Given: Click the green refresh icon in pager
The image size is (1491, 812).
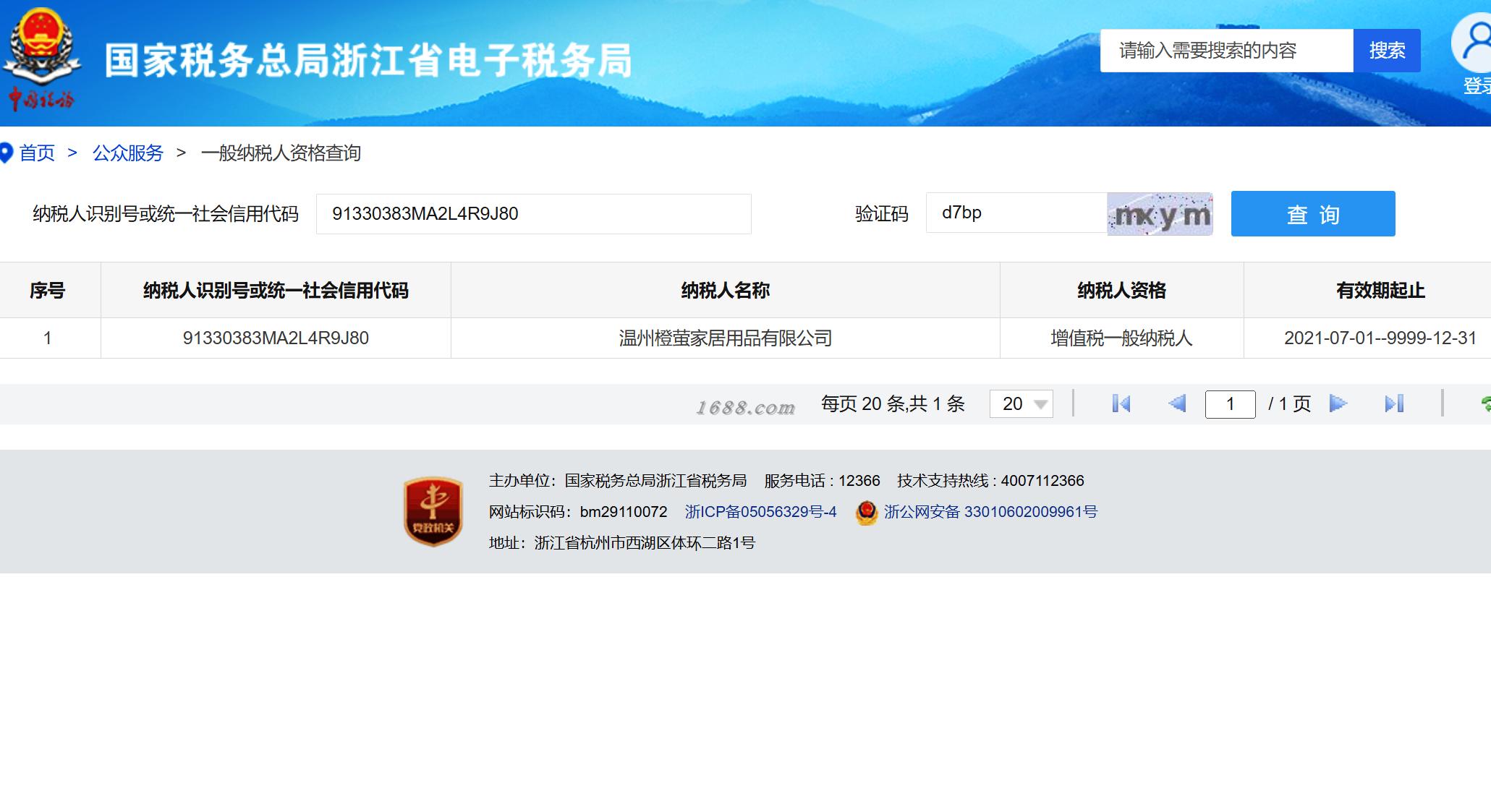Looking at the screenshot, I should point(1485,403).
